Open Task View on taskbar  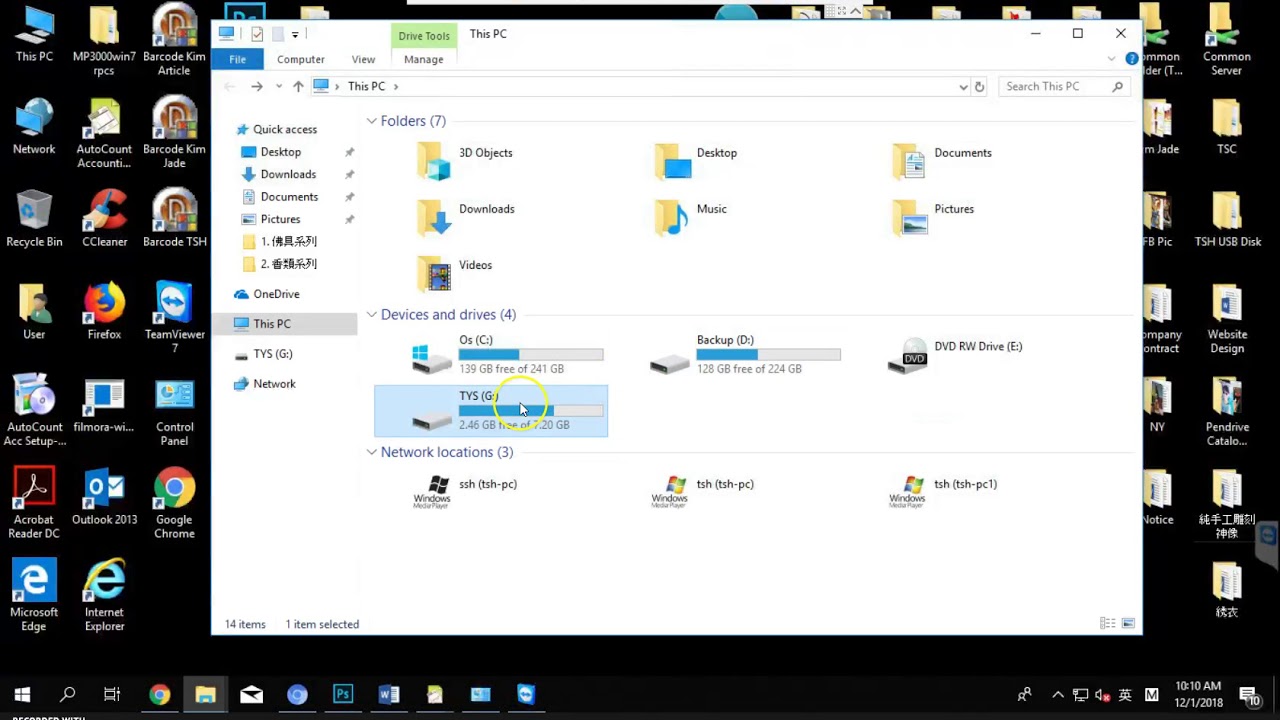click(112, 694)
